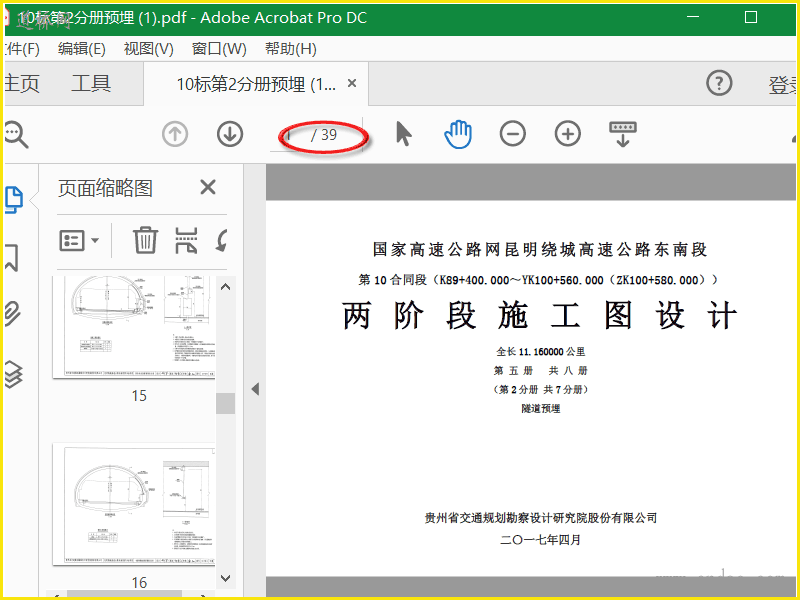
Task: Click the thumbnail panel scrollbar handle
Action: click(x=226, y=403)
